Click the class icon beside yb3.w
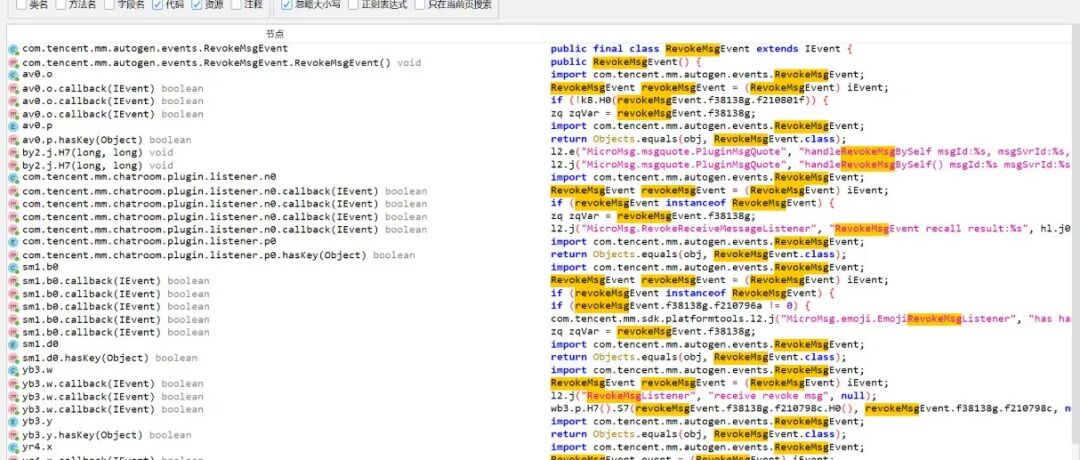 point(14,370)
